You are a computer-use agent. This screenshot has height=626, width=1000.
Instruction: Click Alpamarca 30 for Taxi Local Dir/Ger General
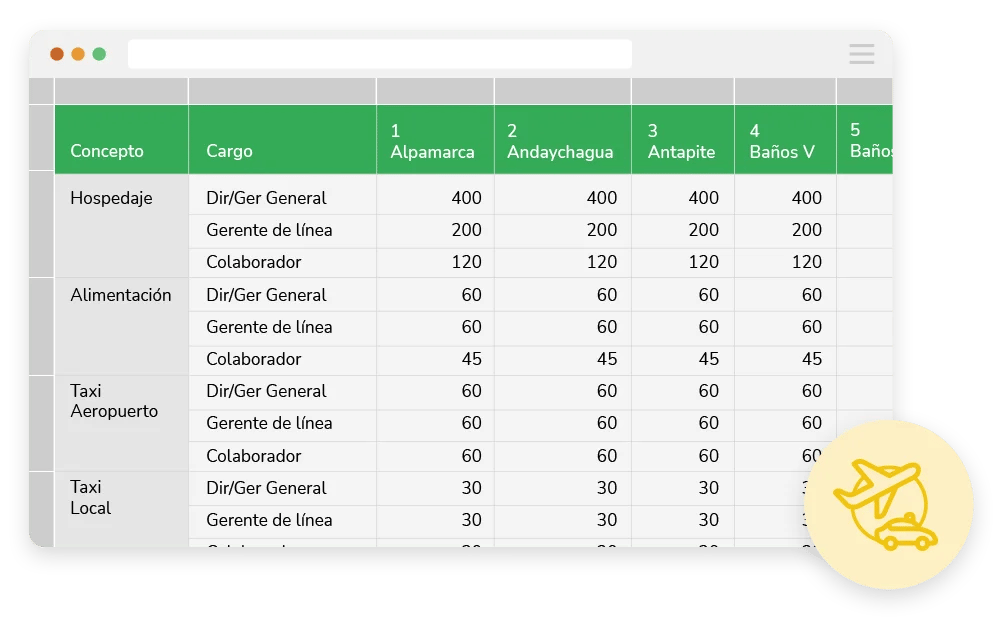(436, 488)
